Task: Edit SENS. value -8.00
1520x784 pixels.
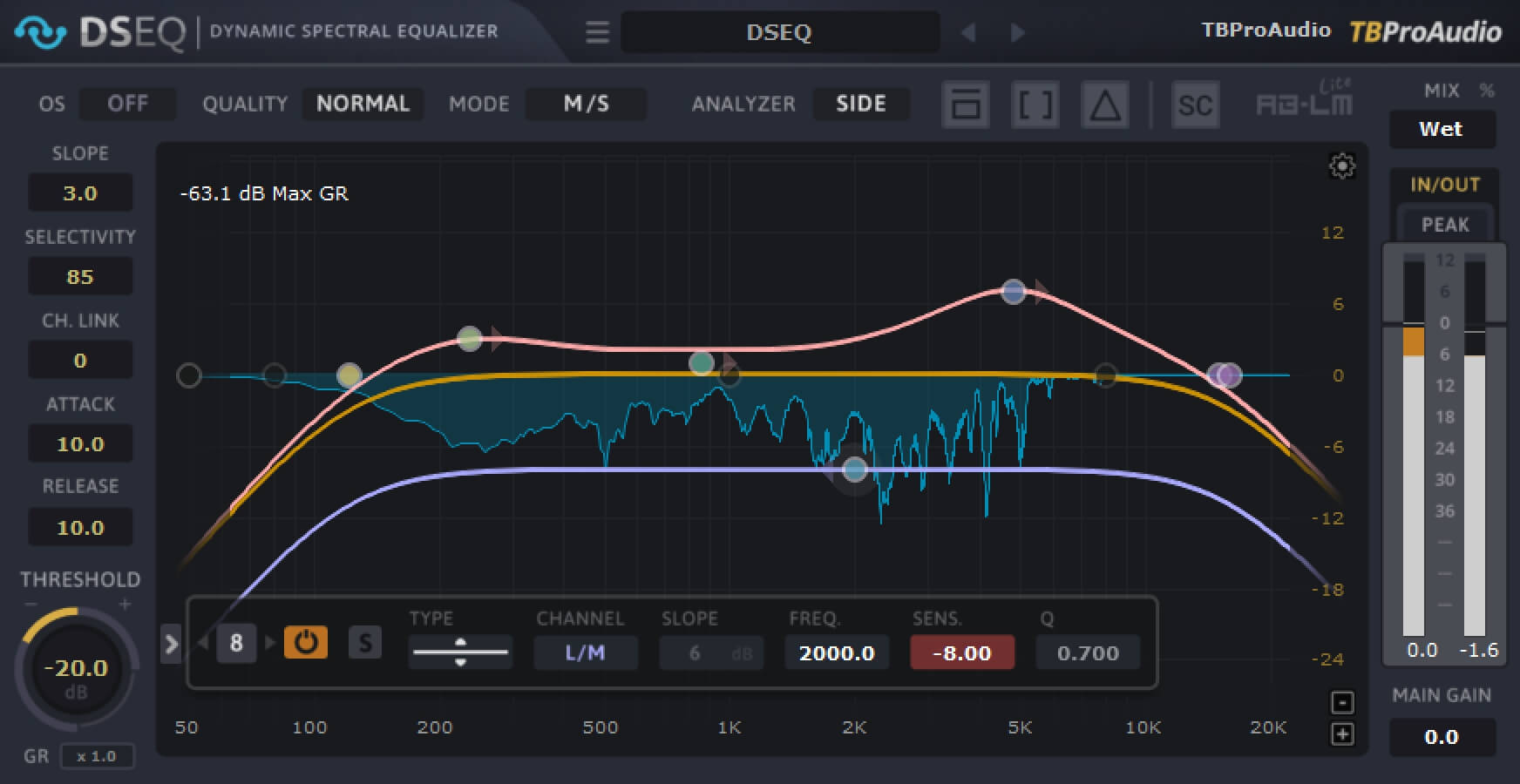Action: pyautogui.click(x=962, y=652)
